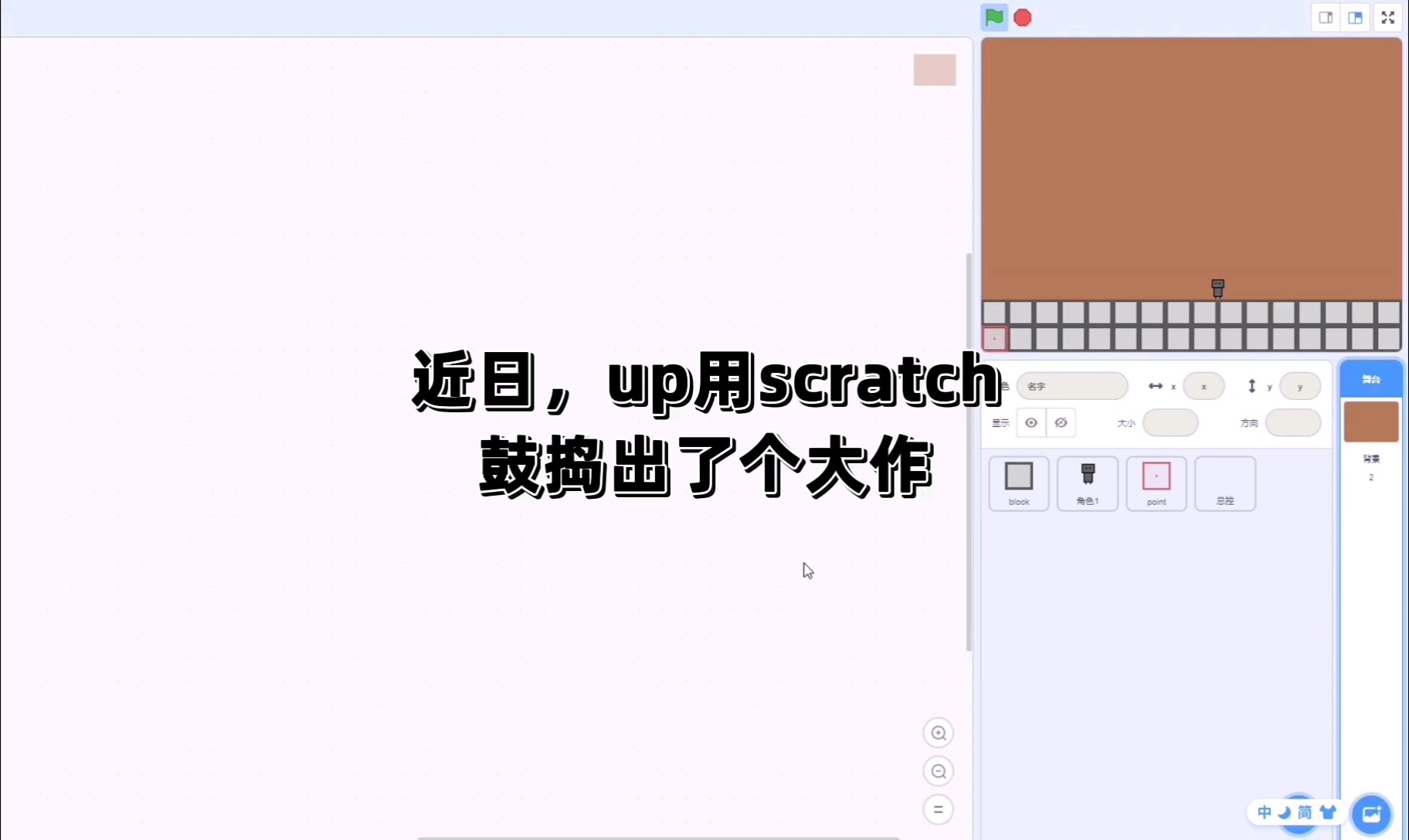1409x840 pixels.
Task: Click the x position field
Action: tap(1204, 386)
